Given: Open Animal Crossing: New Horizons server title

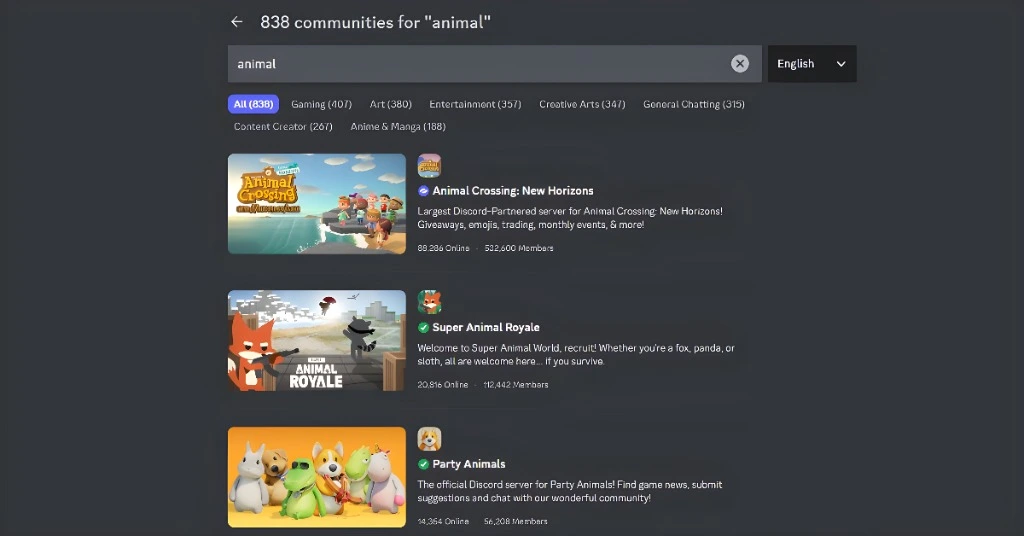Looking at the screenshot, I should tap(513, 191).
